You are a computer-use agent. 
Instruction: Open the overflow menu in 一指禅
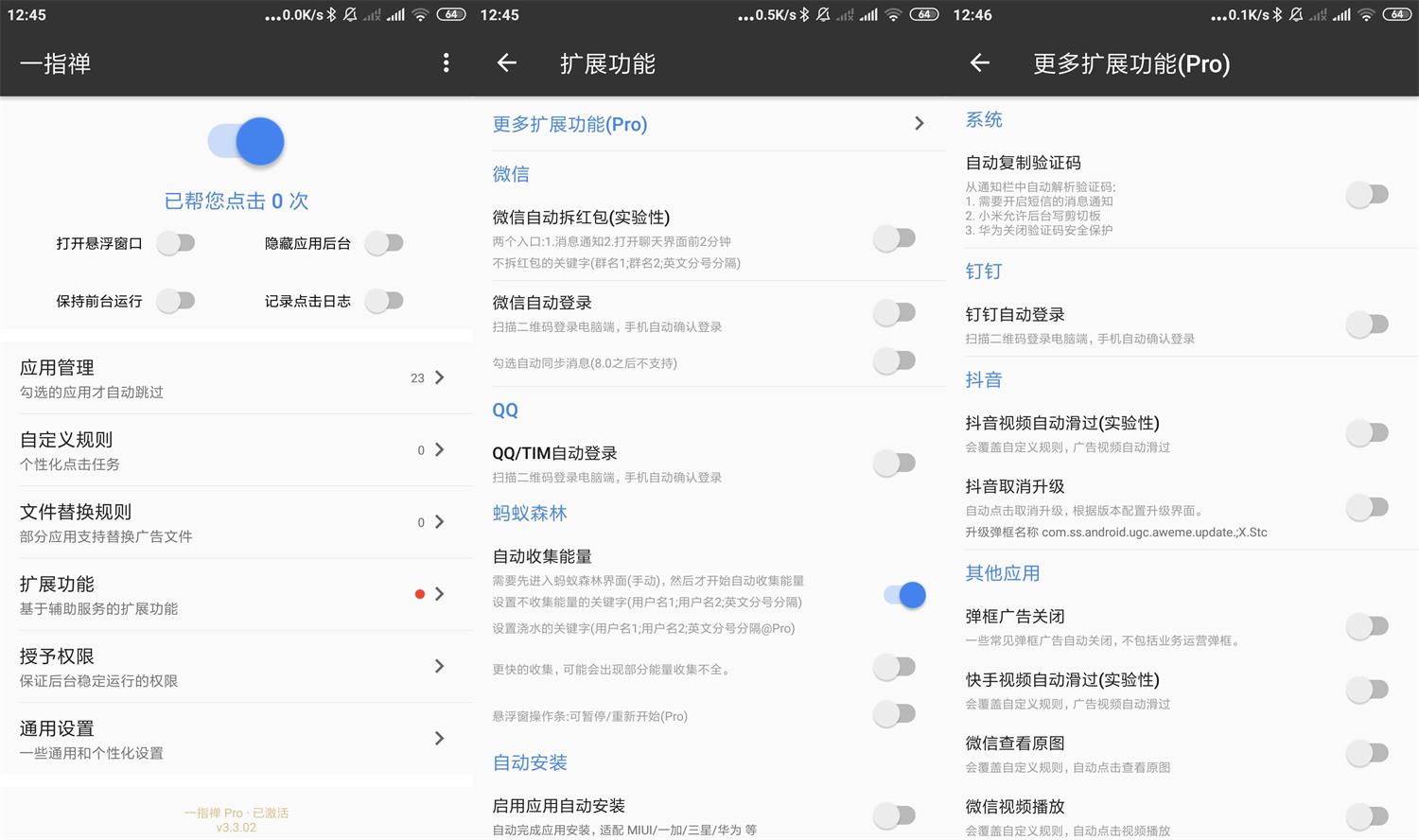click(x=446, y=62)
